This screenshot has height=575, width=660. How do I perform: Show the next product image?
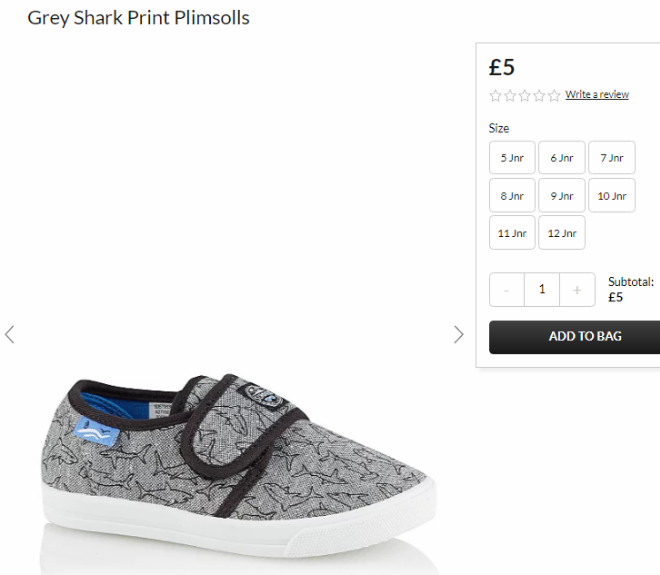pyautogui.click(x=458, y=335)
